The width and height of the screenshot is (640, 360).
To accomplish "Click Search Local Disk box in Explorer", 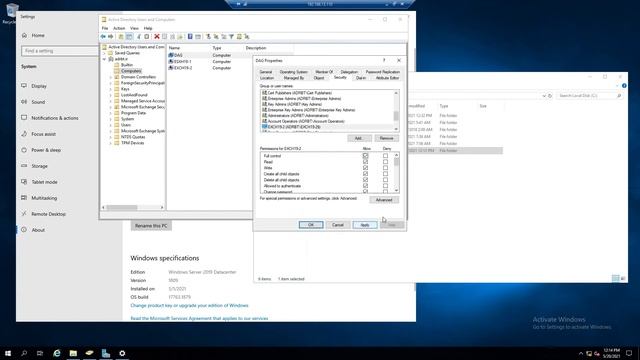I will tap(589, 96).
